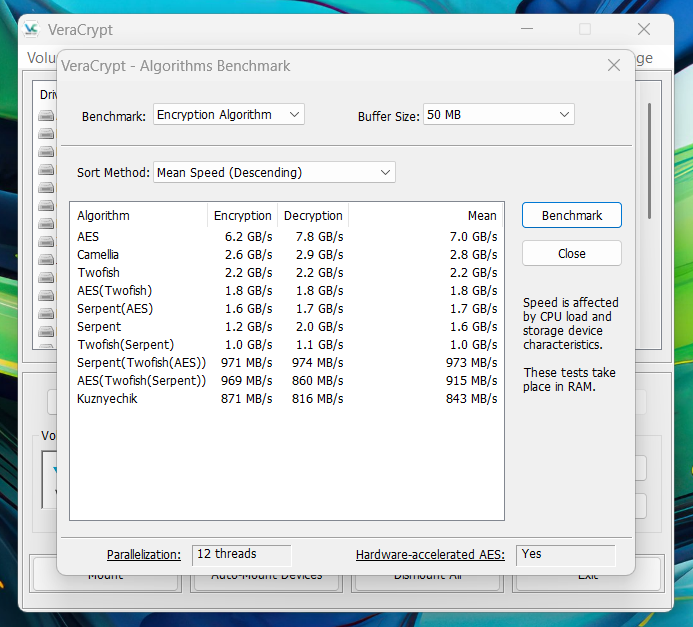Click the 7.0 GB/s mean value
The height and width of the screenshot is (627, 693).
pyautogui.click(x=473, y=237)
